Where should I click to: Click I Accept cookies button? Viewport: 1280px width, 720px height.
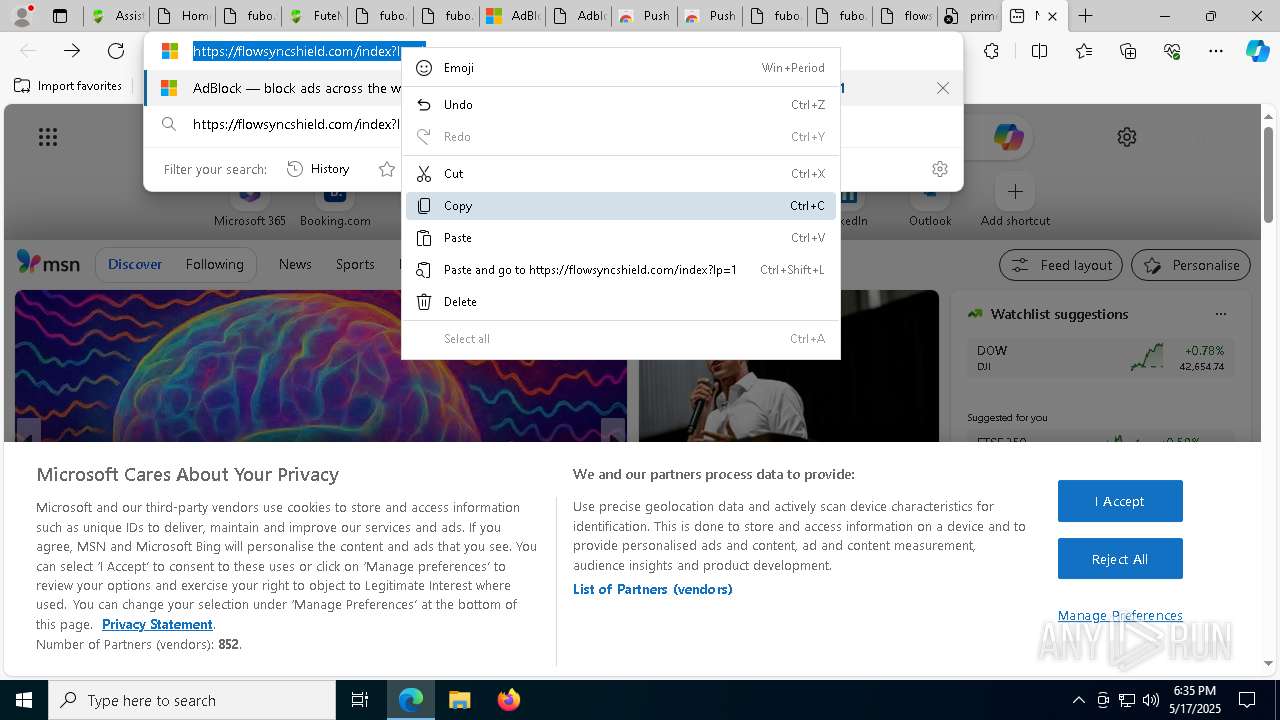coord(1120,501)
